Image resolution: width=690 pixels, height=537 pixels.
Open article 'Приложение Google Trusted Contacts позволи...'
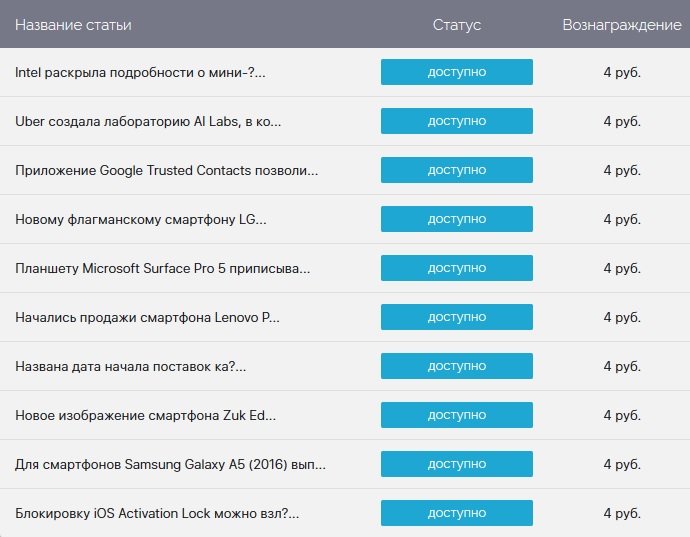tap(166, 170)
